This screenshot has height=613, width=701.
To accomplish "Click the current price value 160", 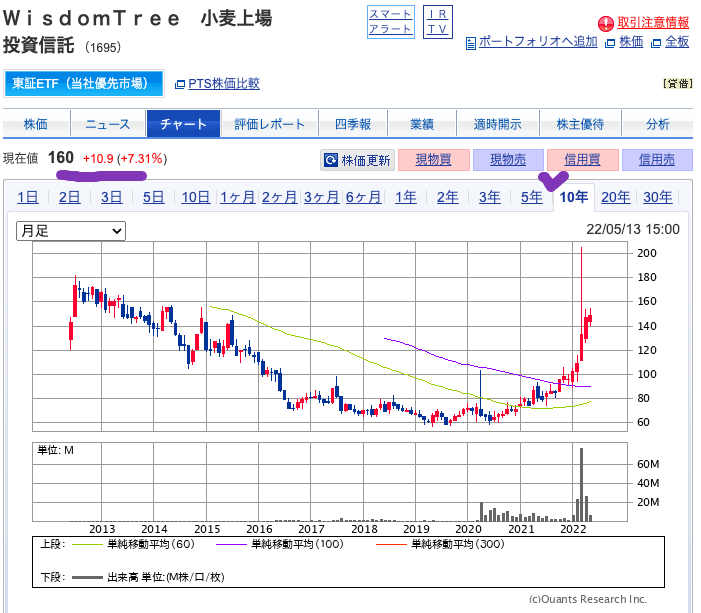I will (61, 158).
